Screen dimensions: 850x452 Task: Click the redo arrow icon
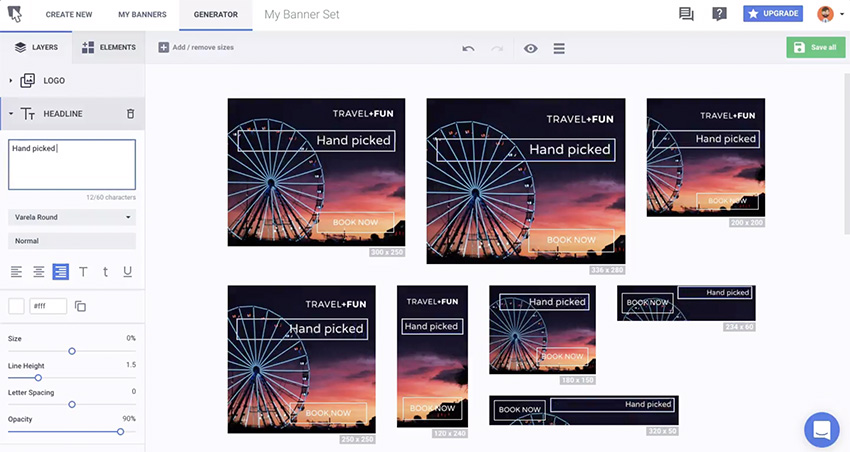pyautogui.click(x=497, y=48)
